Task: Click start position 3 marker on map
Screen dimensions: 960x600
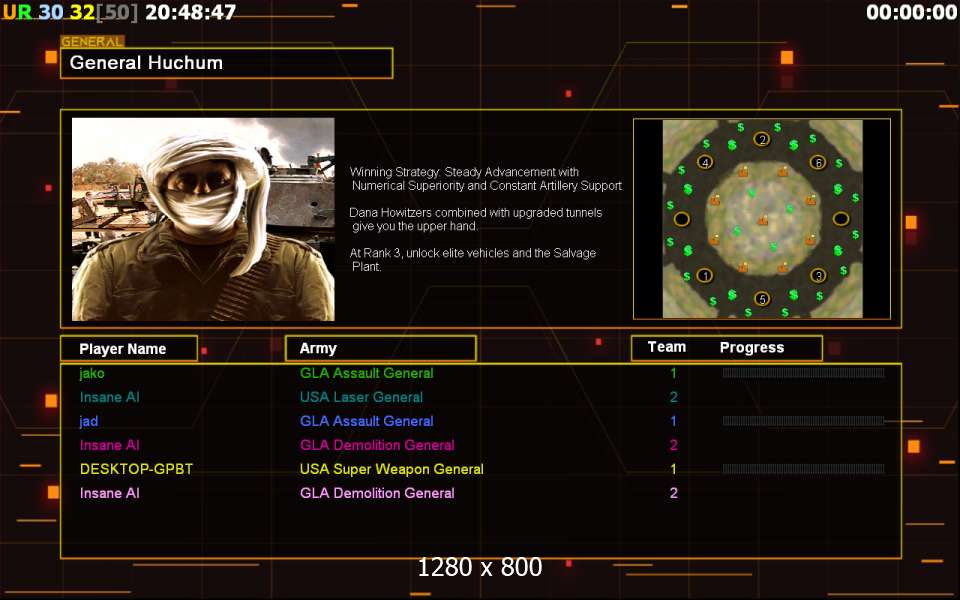Action: pyautogui.click(x=818, y=276)
